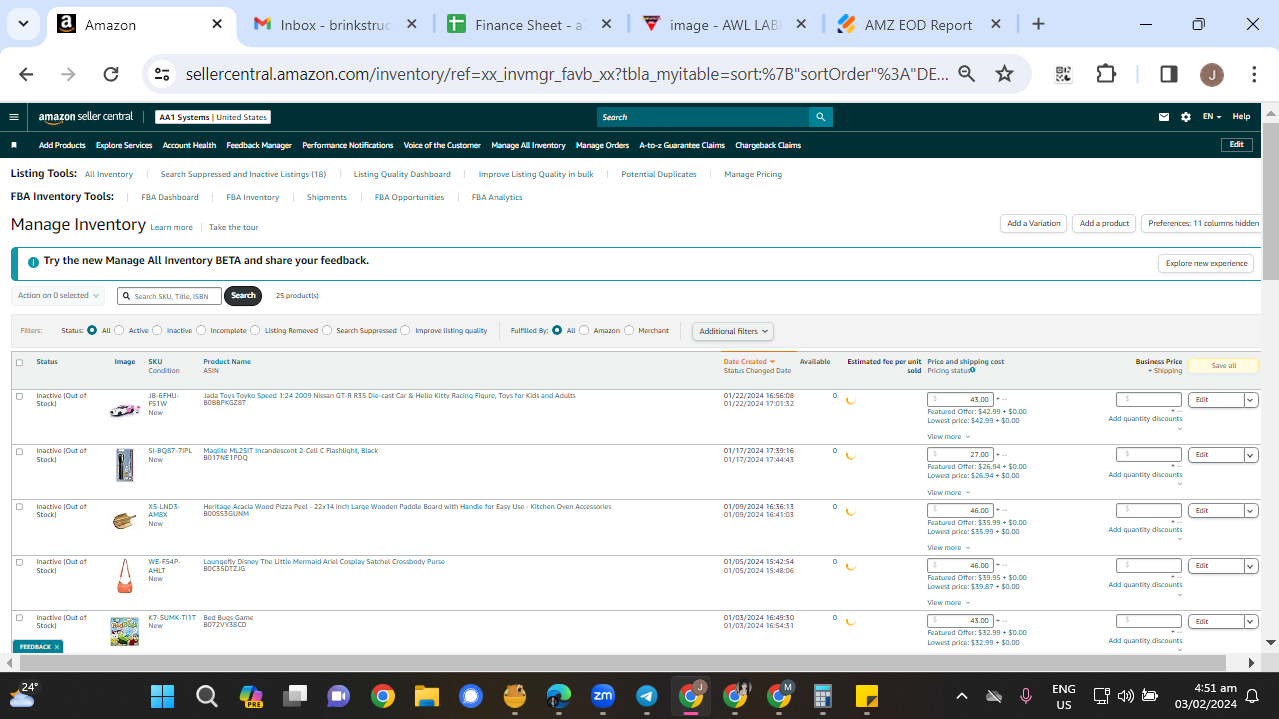Open Feedback Manager in the navigation bar
Screen dimensions: 1279x719
coord(259,145)
